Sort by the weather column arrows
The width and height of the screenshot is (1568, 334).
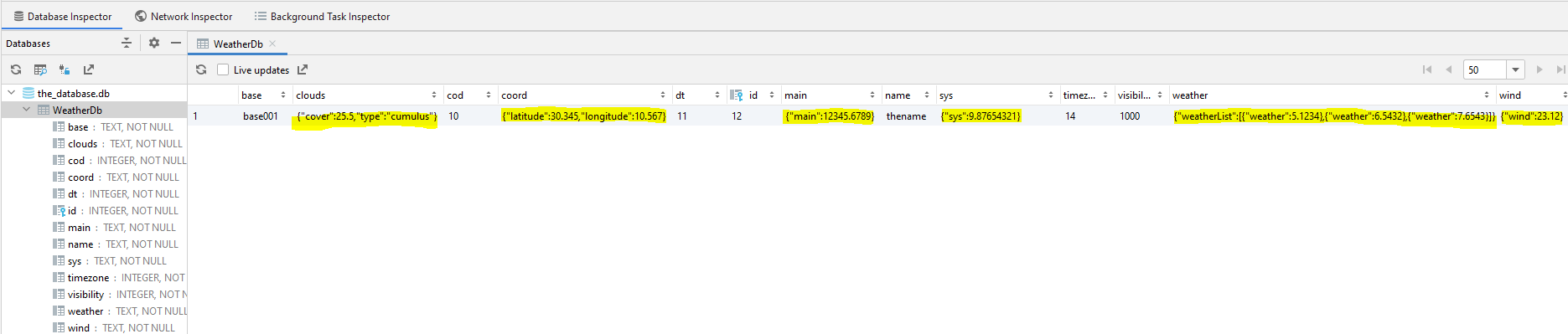[x=1487, y=95]
